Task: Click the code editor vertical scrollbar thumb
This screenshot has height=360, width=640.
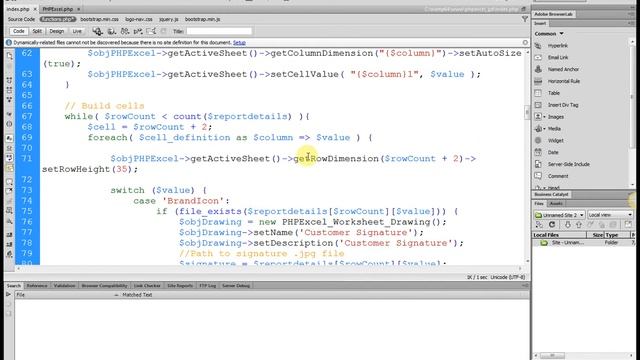Action: (x=527, y=112)
